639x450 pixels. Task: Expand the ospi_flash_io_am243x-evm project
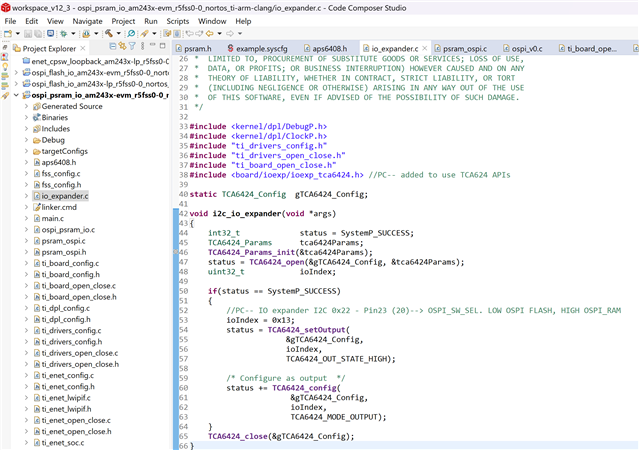16,73
